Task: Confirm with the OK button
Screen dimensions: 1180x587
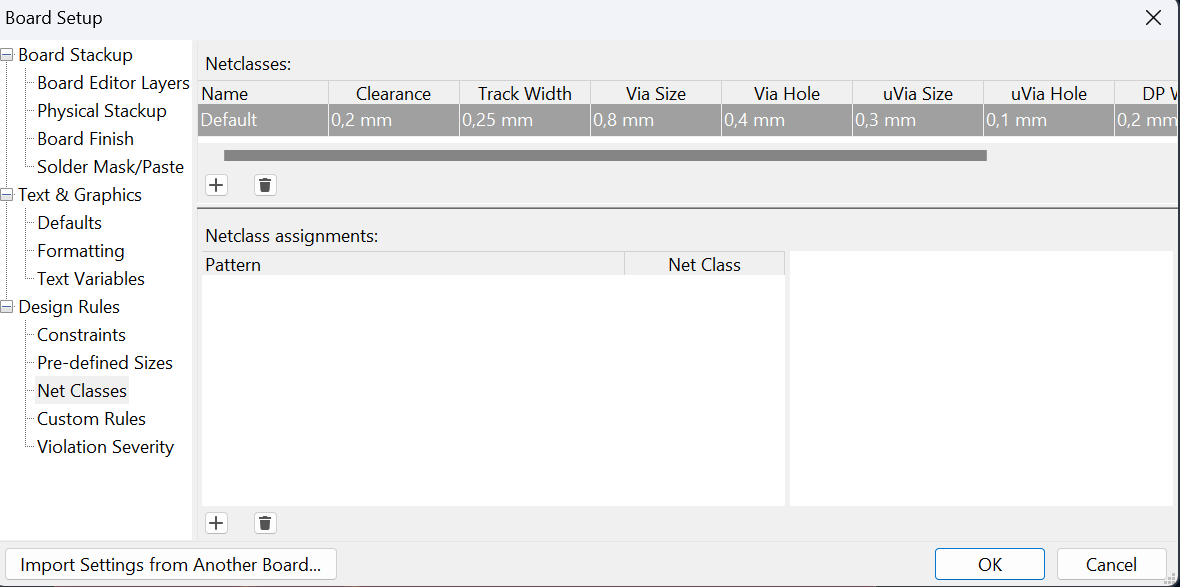Action: [990, 564]
